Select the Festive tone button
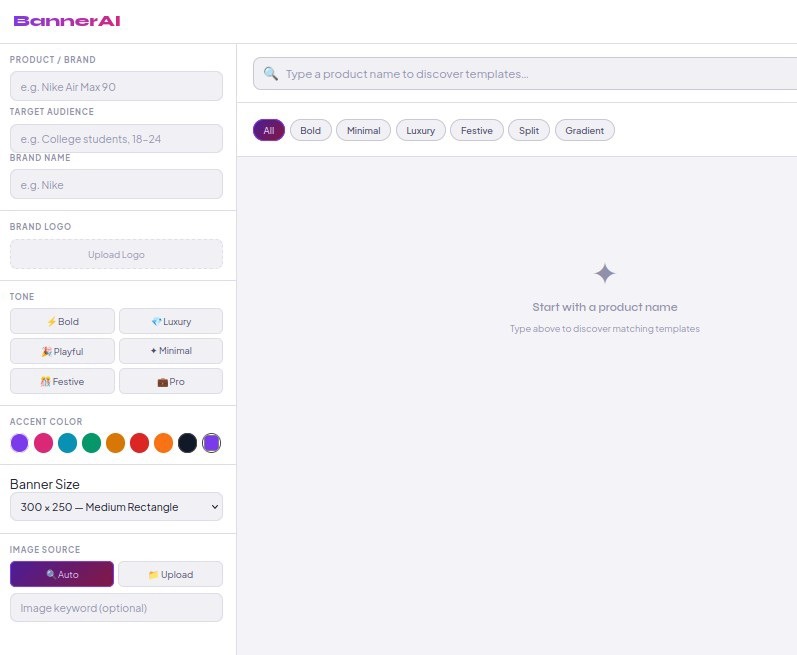 [x=62, y=381]
